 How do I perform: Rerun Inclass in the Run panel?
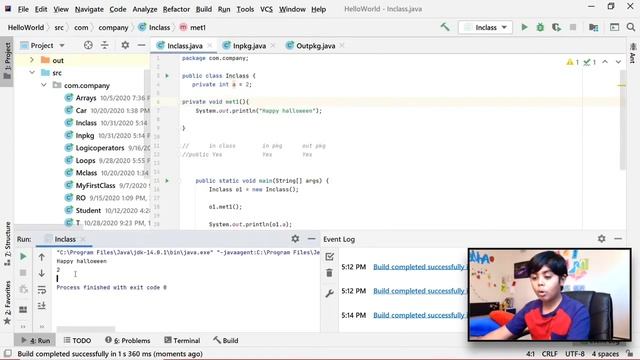(23, 256)
